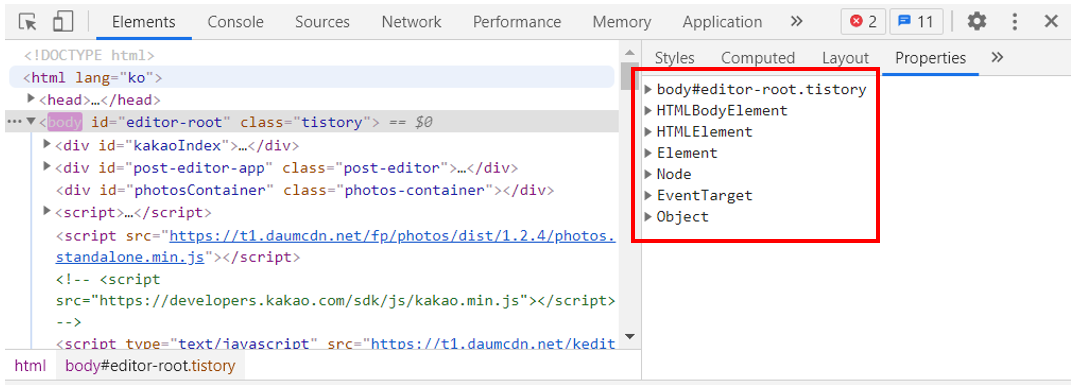The image size is (1075, 385).
Task: Switch to the Console tab
Action: tap(236, 22)
